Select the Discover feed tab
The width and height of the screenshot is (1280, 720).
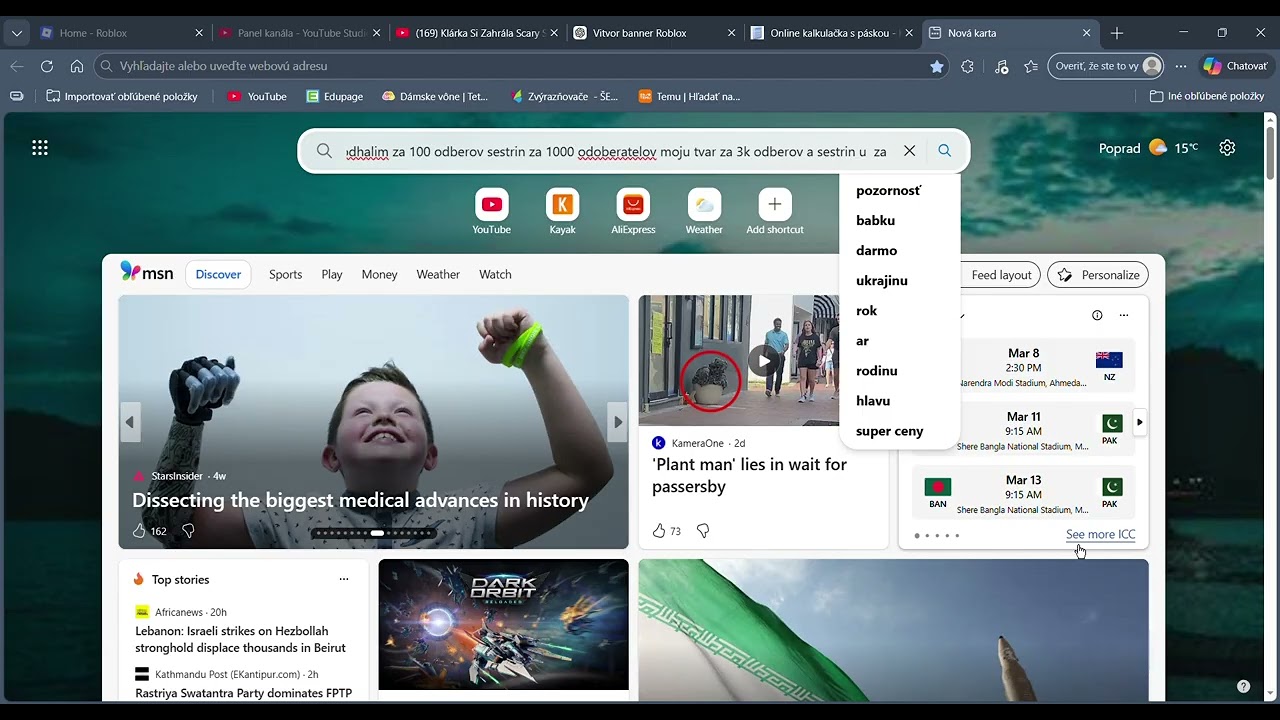click(218, 274)
